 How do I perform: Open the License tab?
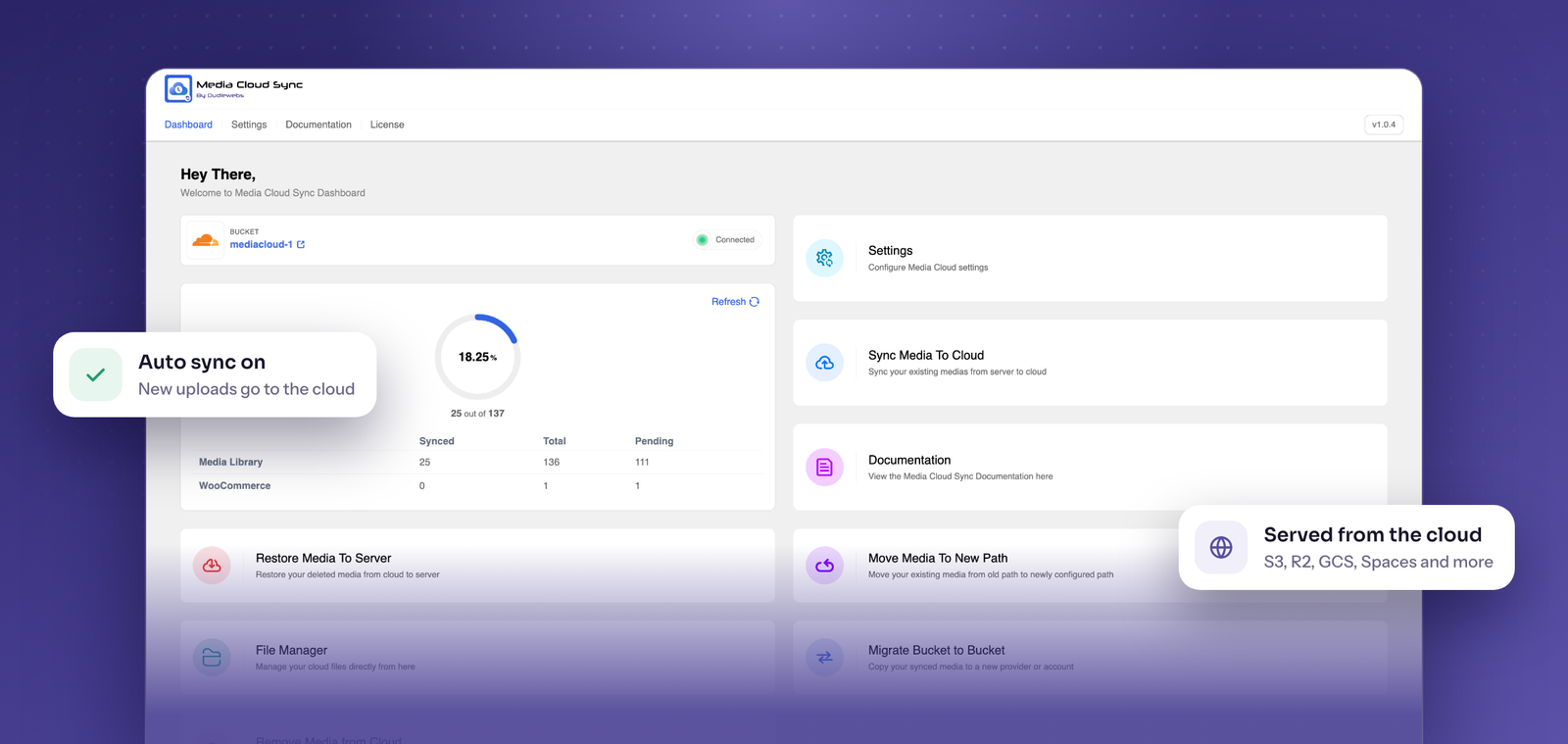point(387,124)
